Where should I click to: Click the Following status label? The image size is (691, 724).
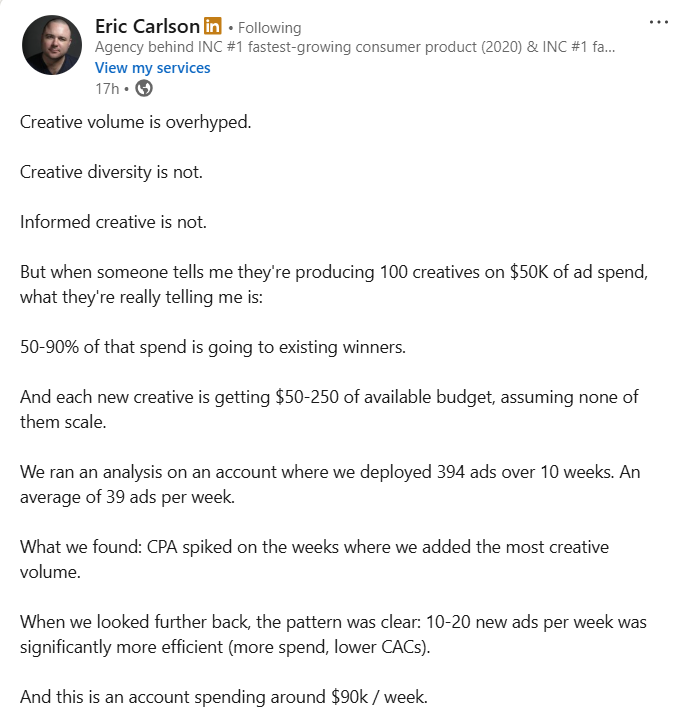tap(269, 28)
